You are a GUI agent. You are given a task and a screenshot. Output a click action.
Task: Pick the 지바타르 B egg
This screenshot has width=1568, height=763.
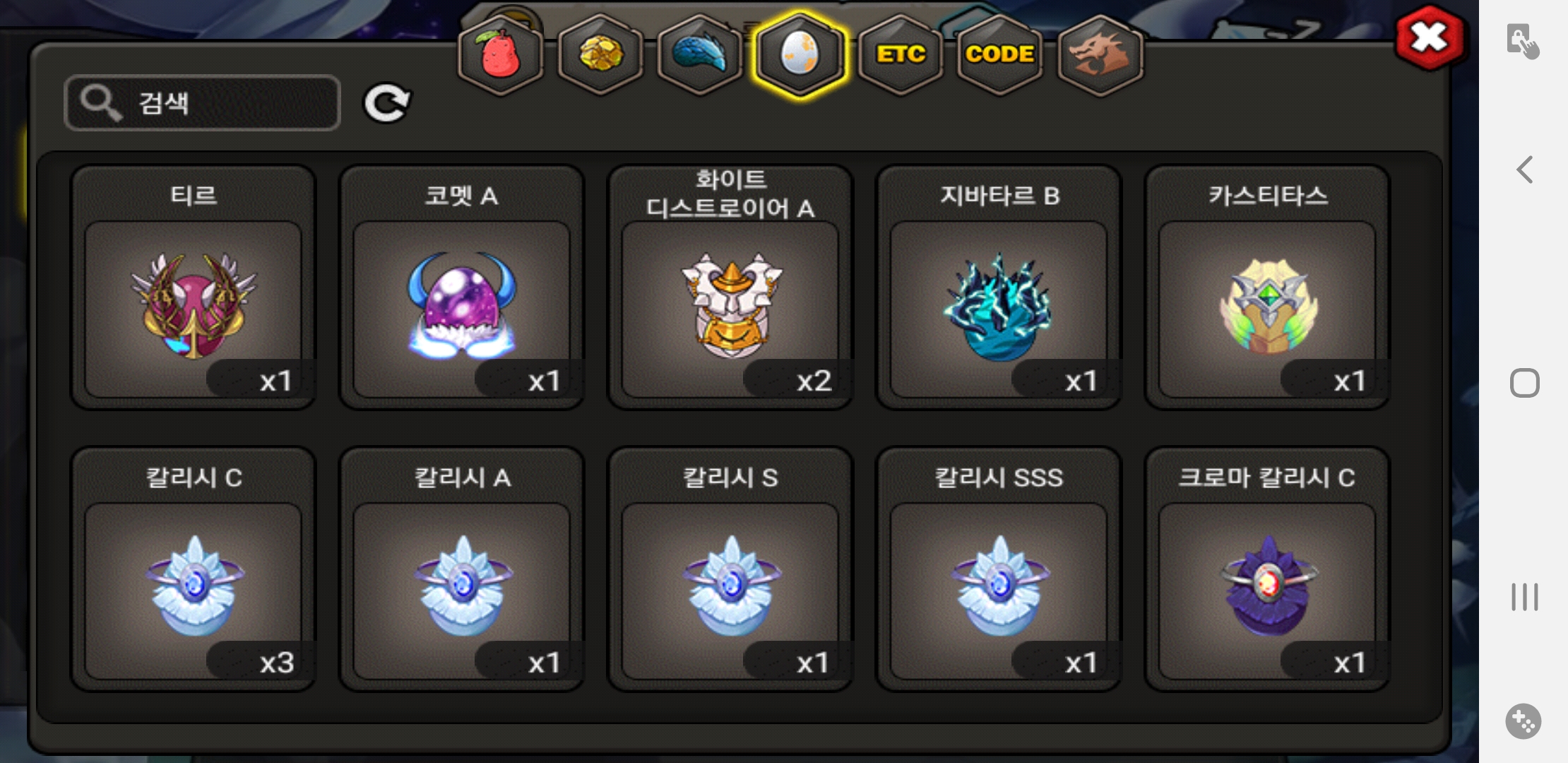(x=999, y=288)
